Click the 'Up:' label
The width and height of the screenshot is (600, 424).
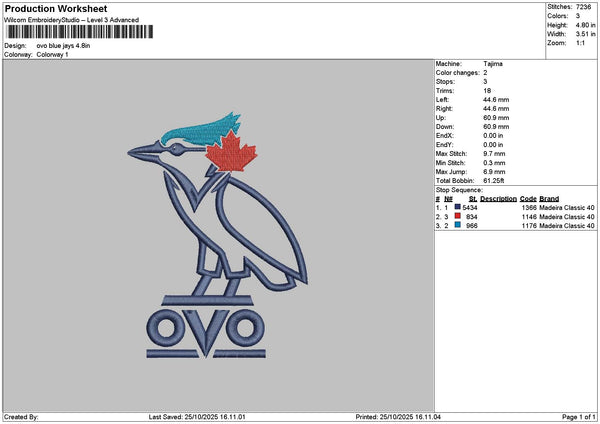pyautogui.click(x=440, y=118)
